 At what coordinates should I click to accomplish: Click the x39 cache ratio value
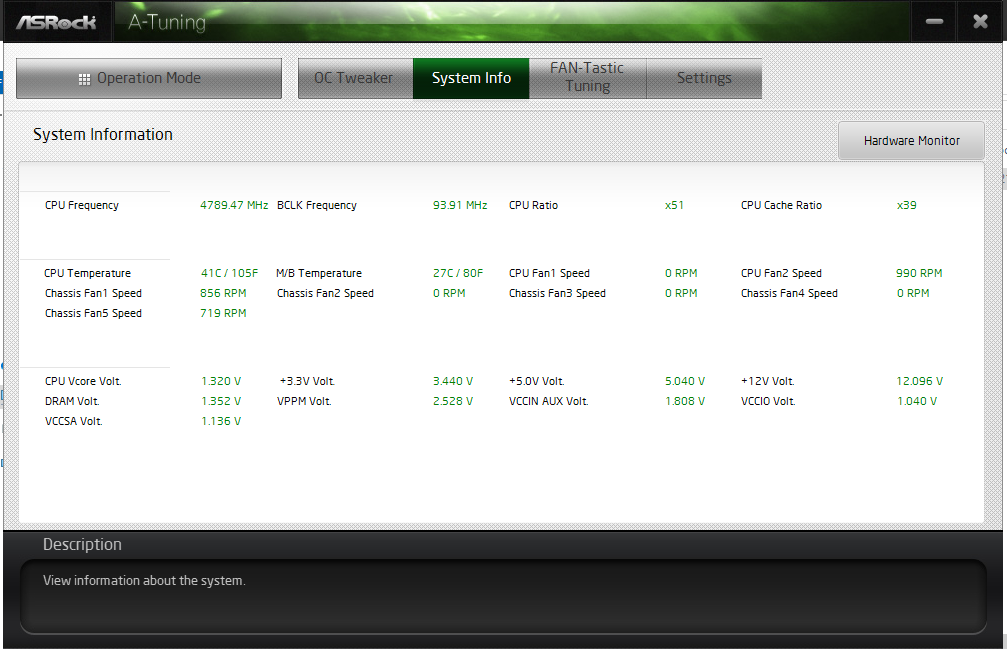(906, 205)
